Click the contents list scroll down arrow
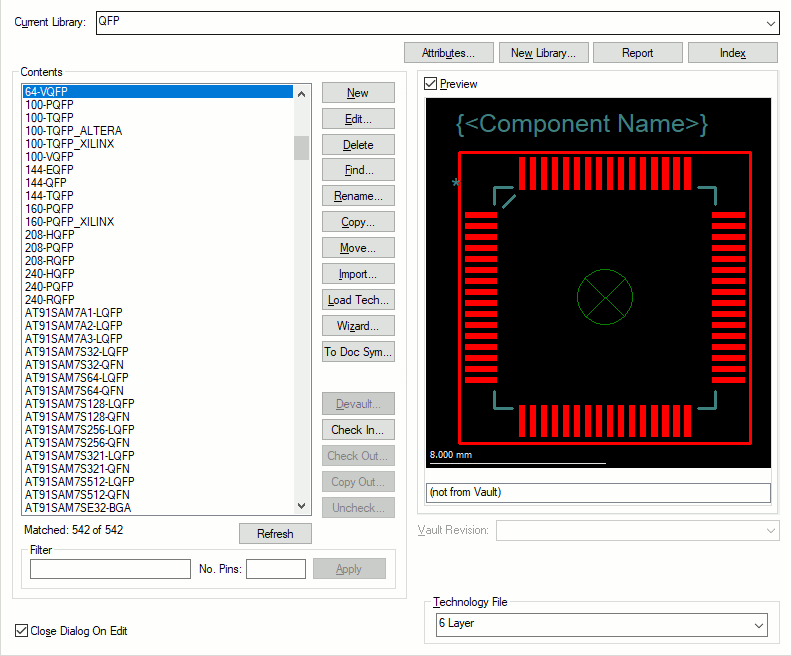Screen dimensions: 792x656 (301, 507)
